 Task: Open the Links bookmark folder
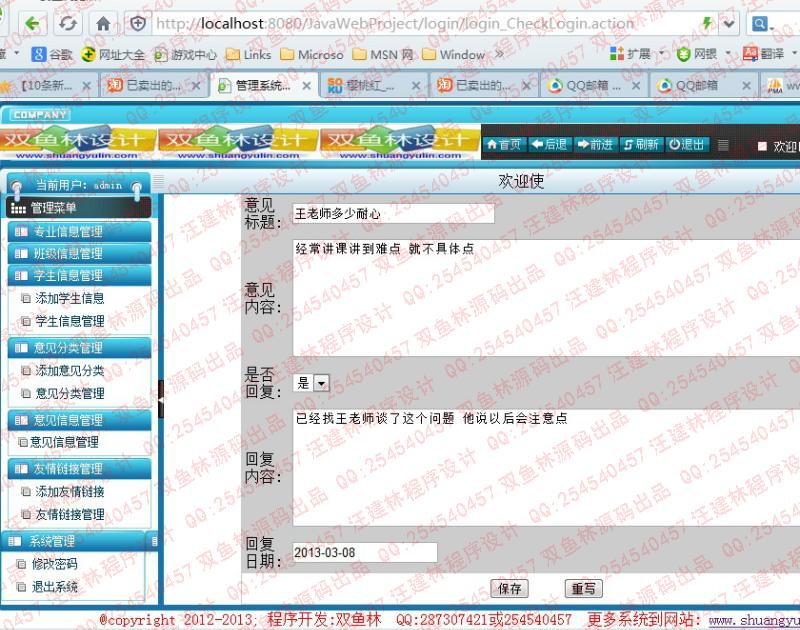click(x=248, y=55)
